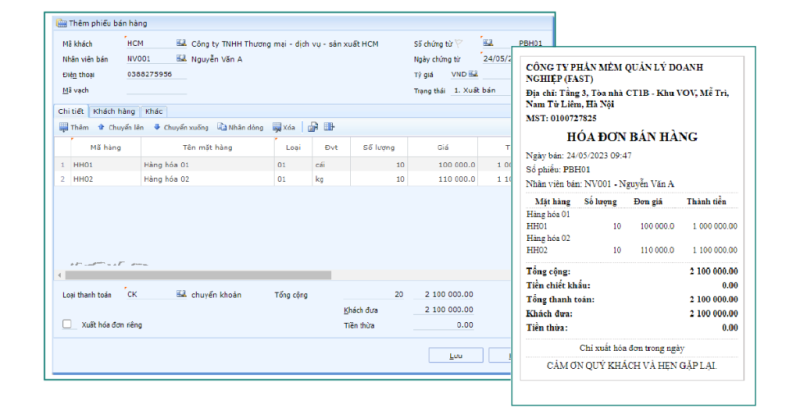The height and width of the screenshot is (418, 800).
Task: Click the grid's horizontal scrollbar thumb
Action: [198, 275]
